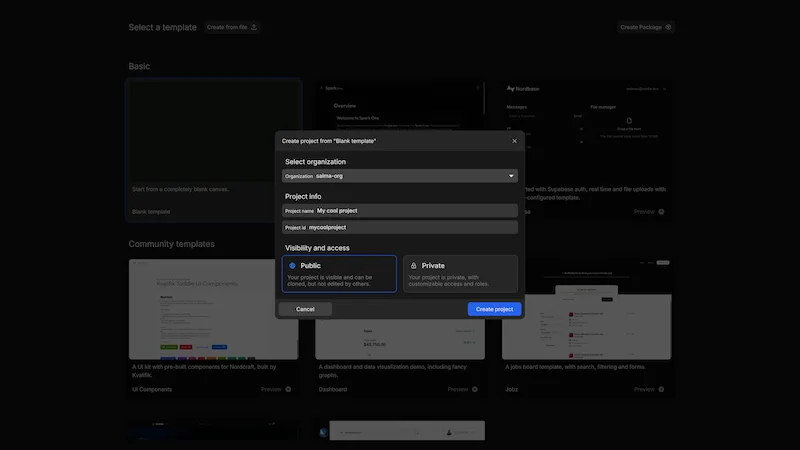Preview the Jobz template
The height and width of the screenshot is (450, 800).
pyautogui.click(x=649, y=389)
